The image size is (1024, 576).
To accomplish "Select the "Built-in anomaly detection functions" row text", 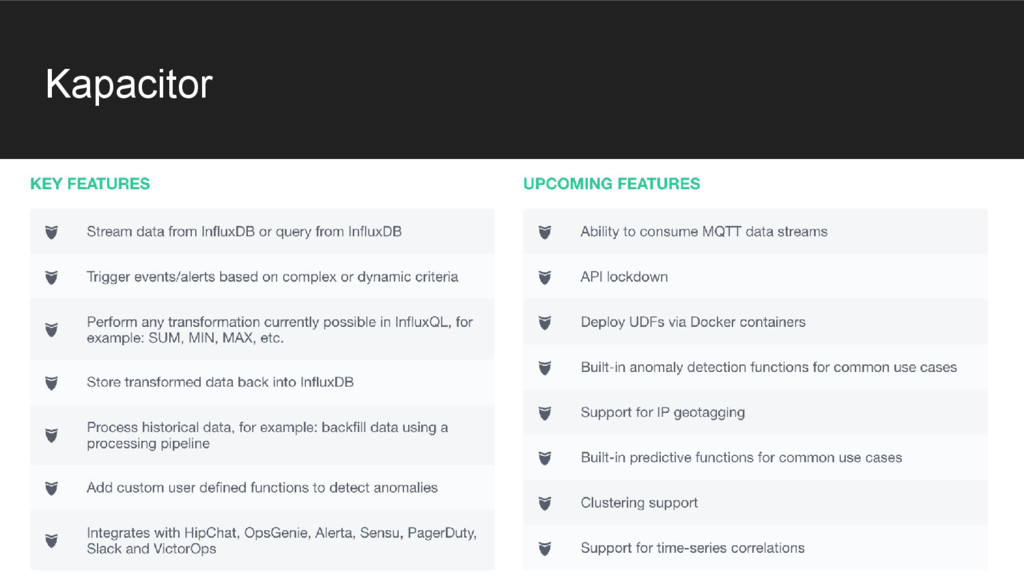I will [x=768, y=367].
